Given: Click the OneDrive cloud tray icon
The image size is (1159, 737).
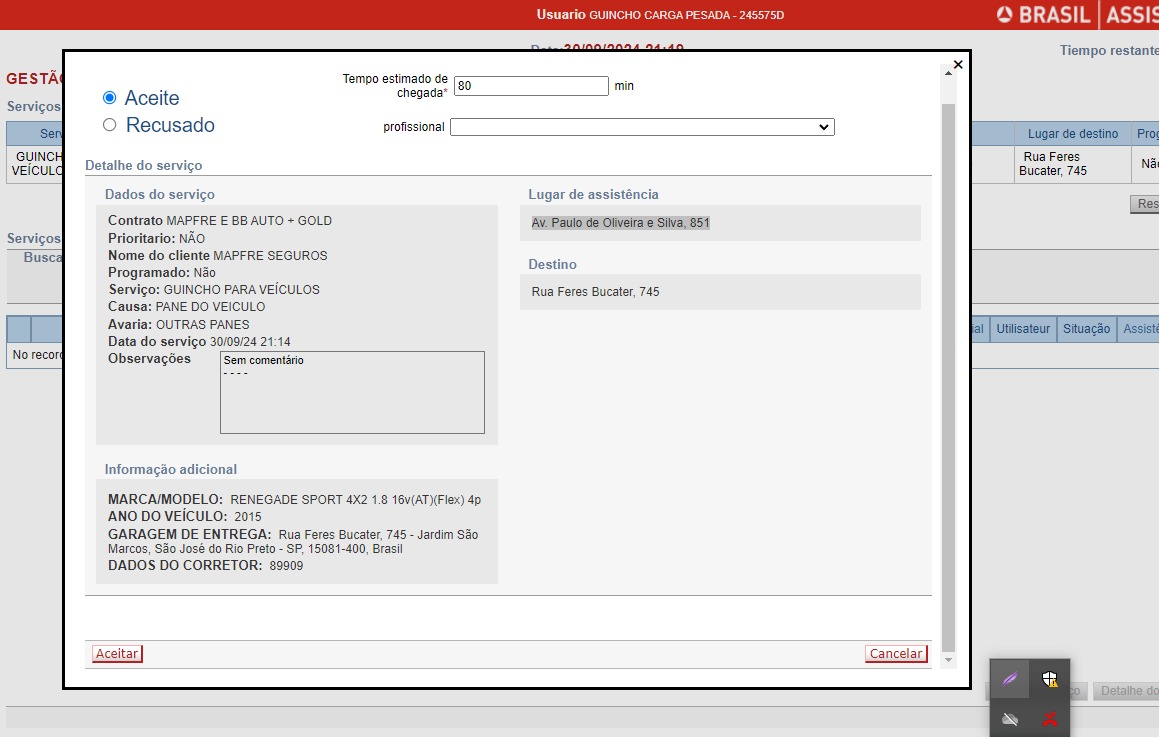Looking at the screenshot, I should click(1010, 718).
